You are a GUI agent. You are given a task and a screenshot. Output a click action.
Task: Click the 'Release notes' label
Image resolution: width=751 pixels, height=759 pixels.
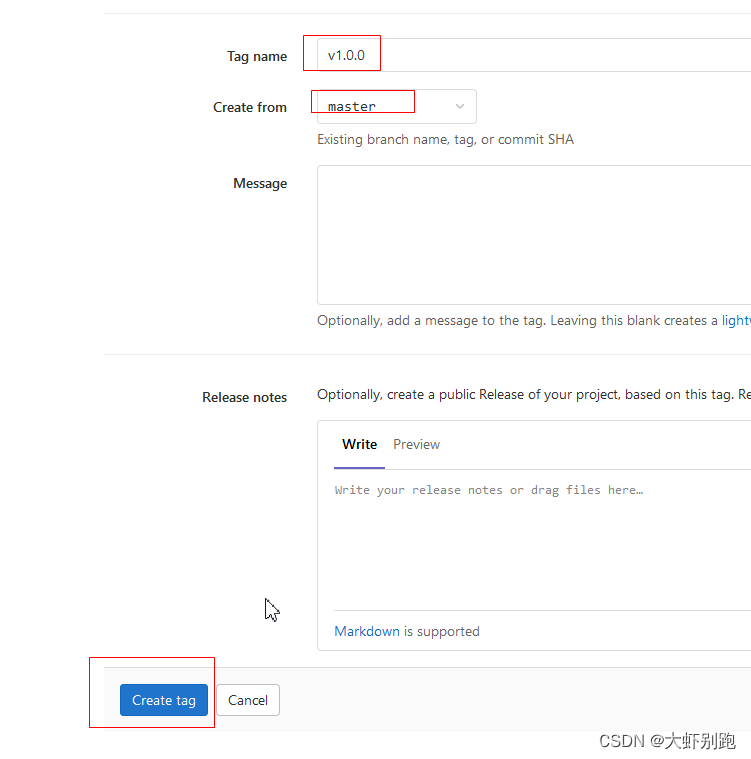point(245,397)
